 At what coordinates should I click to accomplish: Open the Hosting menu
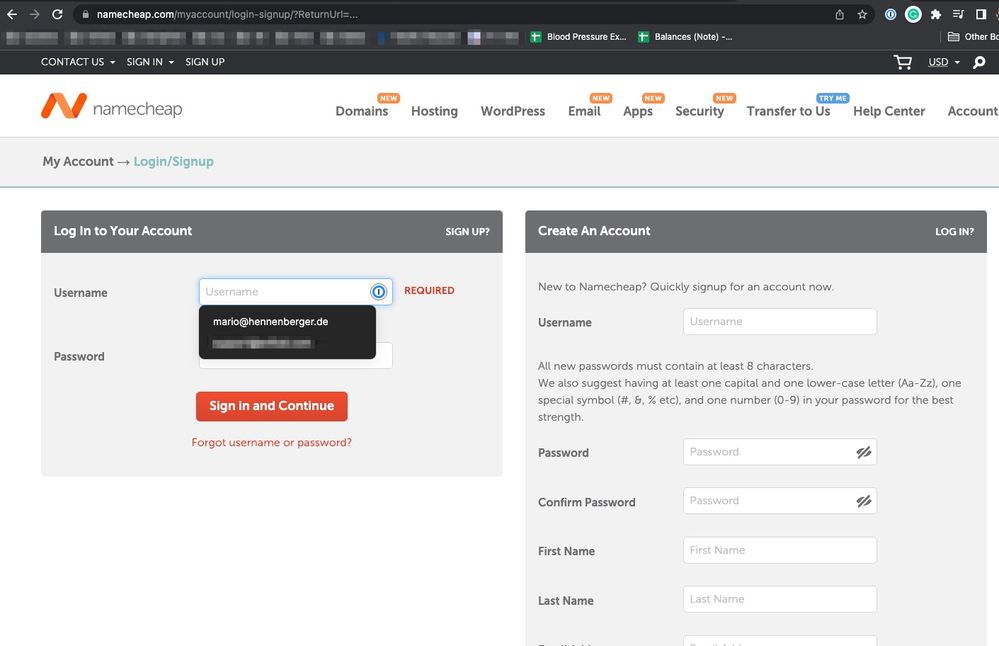click(435, 111)
